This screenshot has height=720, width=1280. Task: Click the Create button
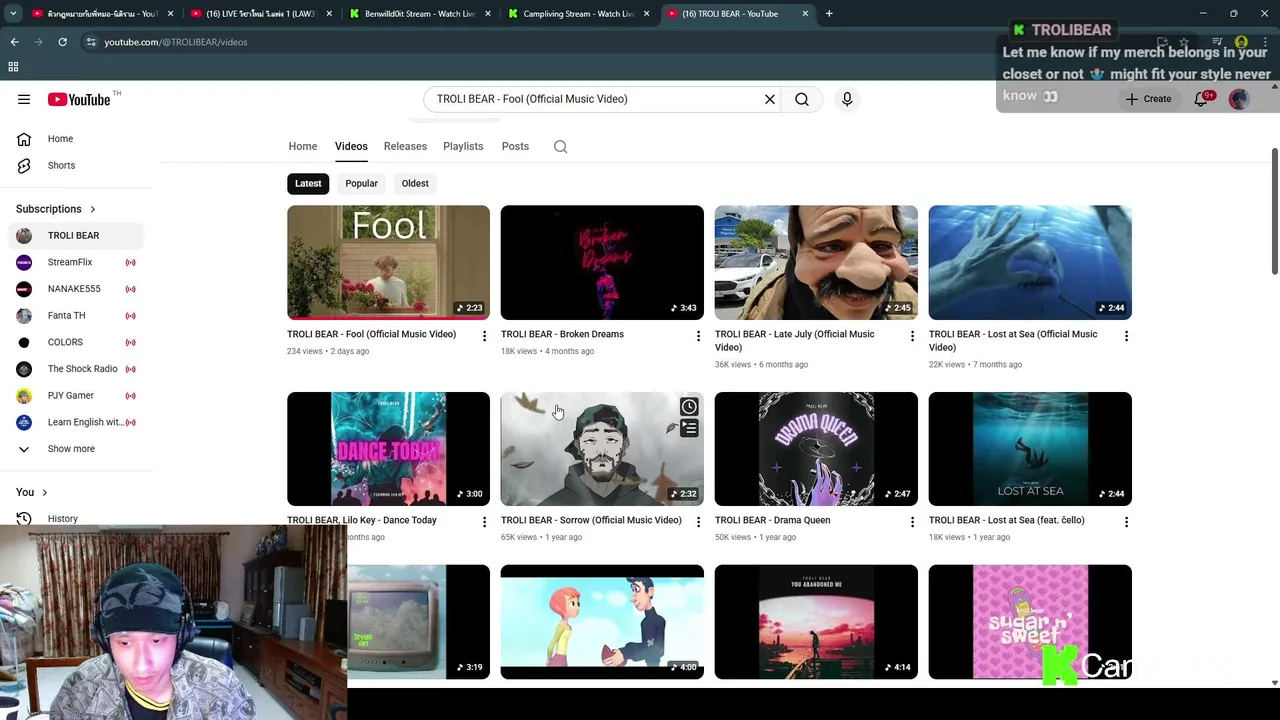1148,99
